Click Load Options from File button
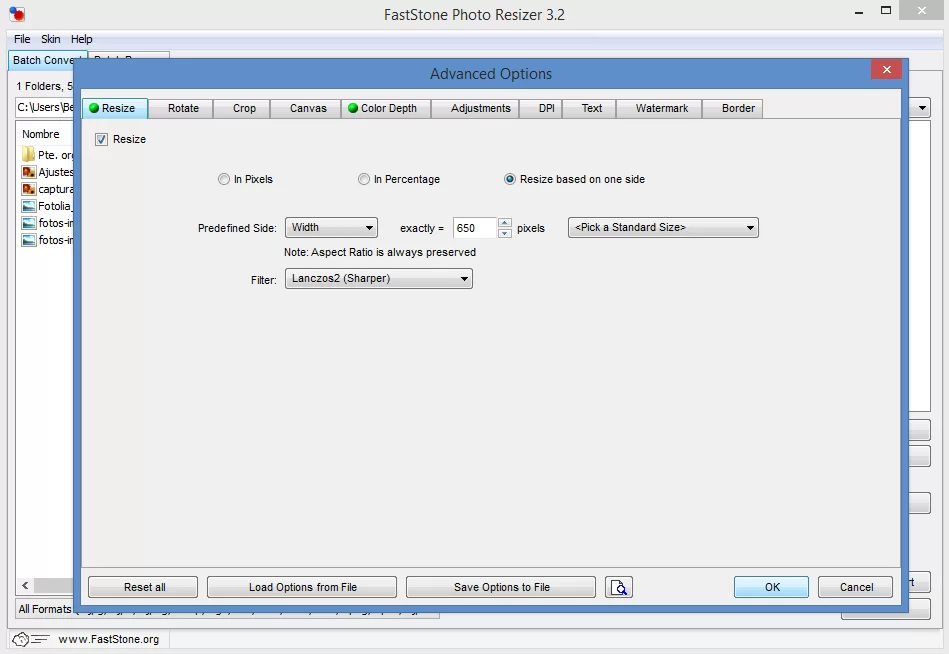 (302, 587)
